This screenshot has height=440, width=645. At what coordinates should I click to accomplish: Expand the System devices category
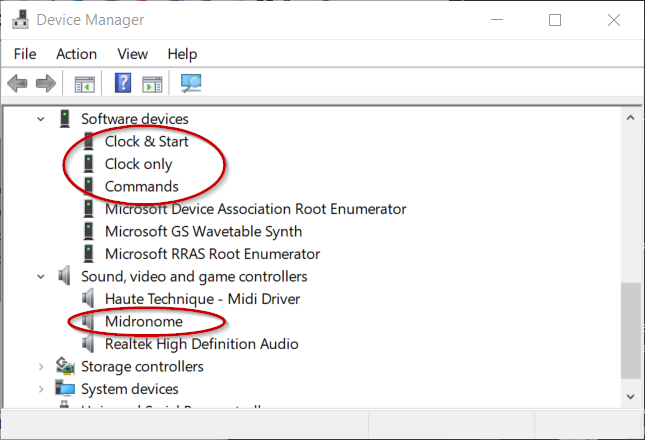(x=40, y=389)
